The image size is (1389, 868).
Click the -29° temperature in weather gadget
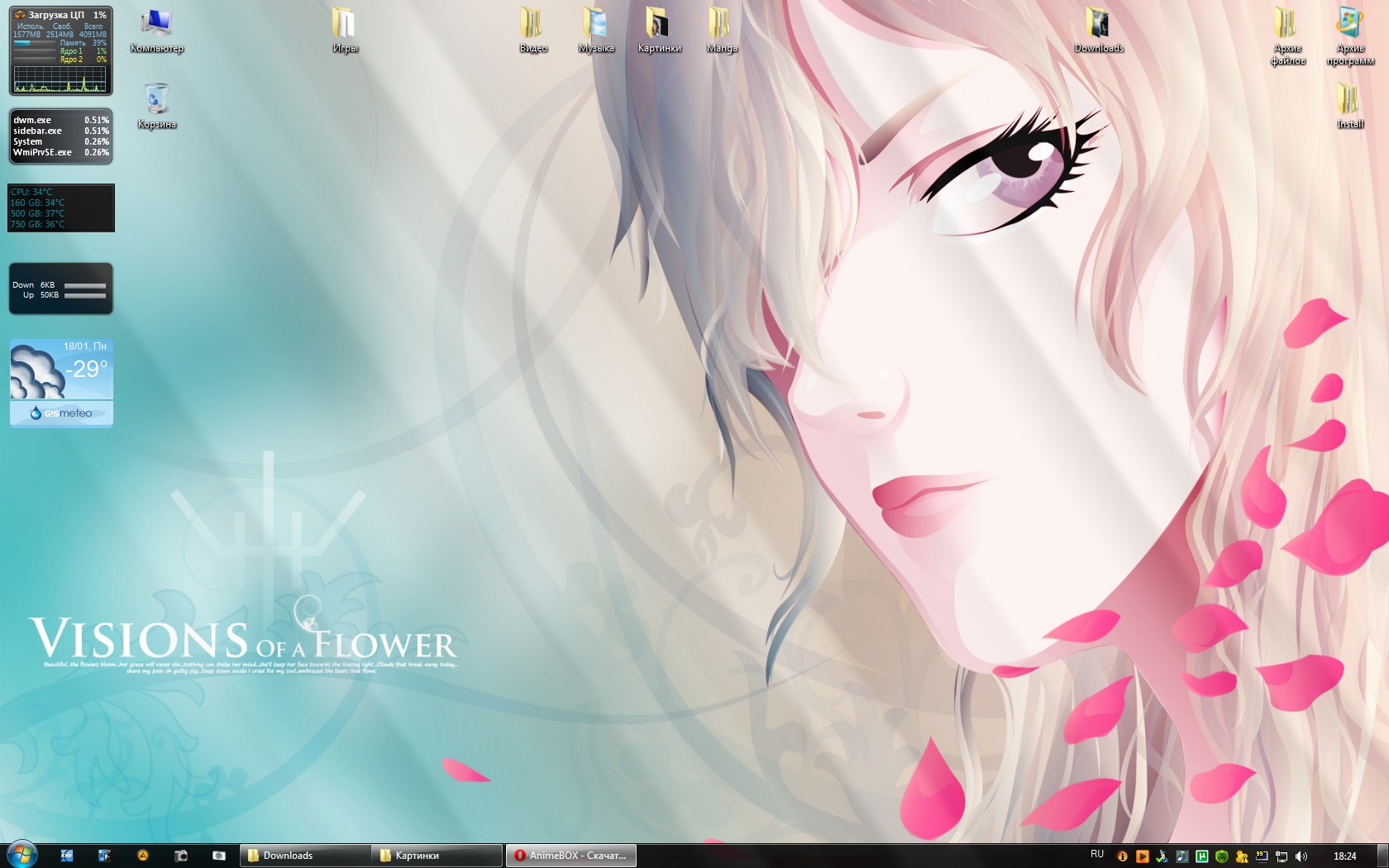point(86,370)
